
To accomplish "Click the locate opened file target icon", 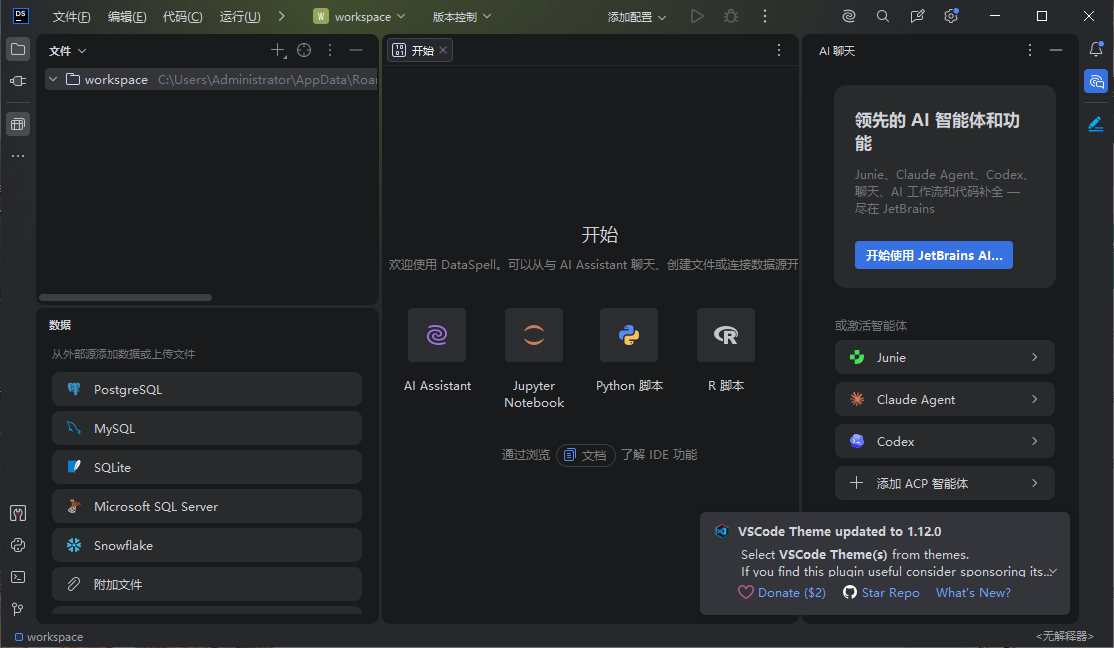I will tap(304, 50).
